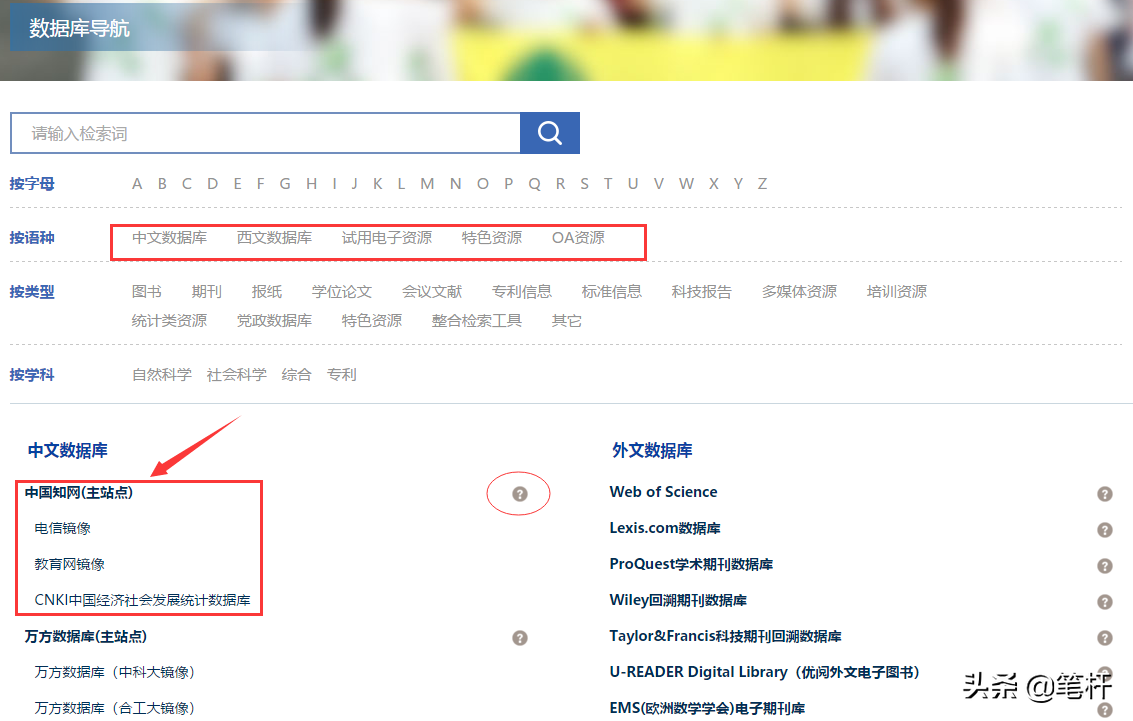
Task: Select OA资源 filter
Action: [578, 238]
